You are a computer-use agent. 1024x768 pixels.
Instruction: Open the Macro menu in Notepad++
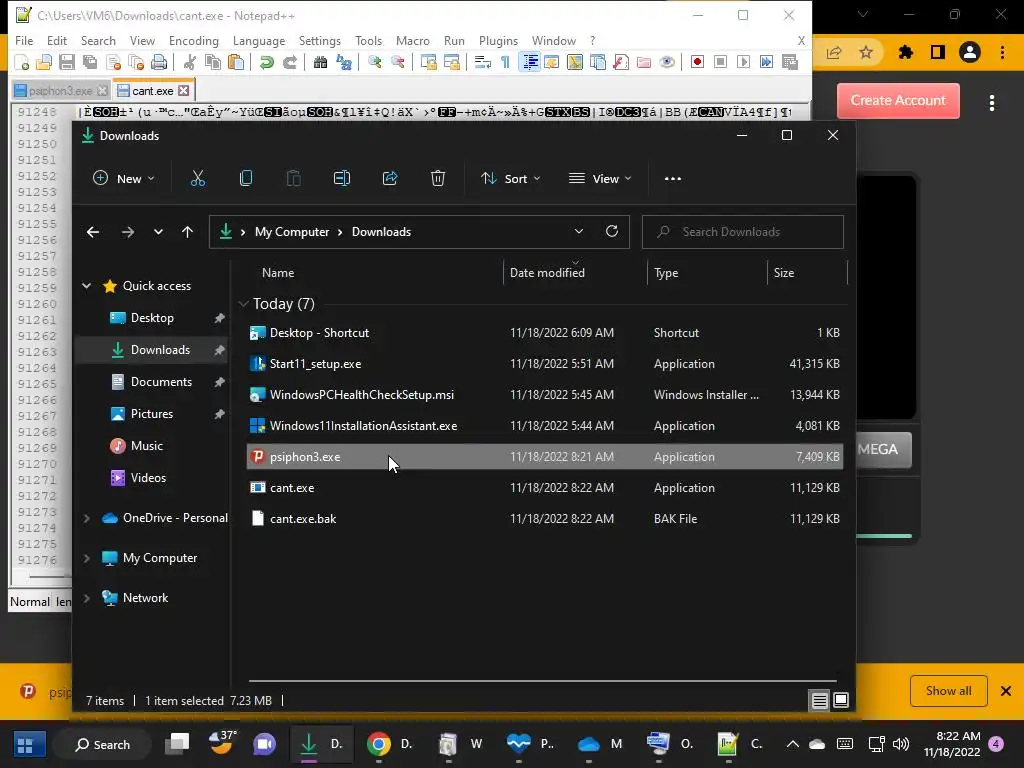point(413,40)
